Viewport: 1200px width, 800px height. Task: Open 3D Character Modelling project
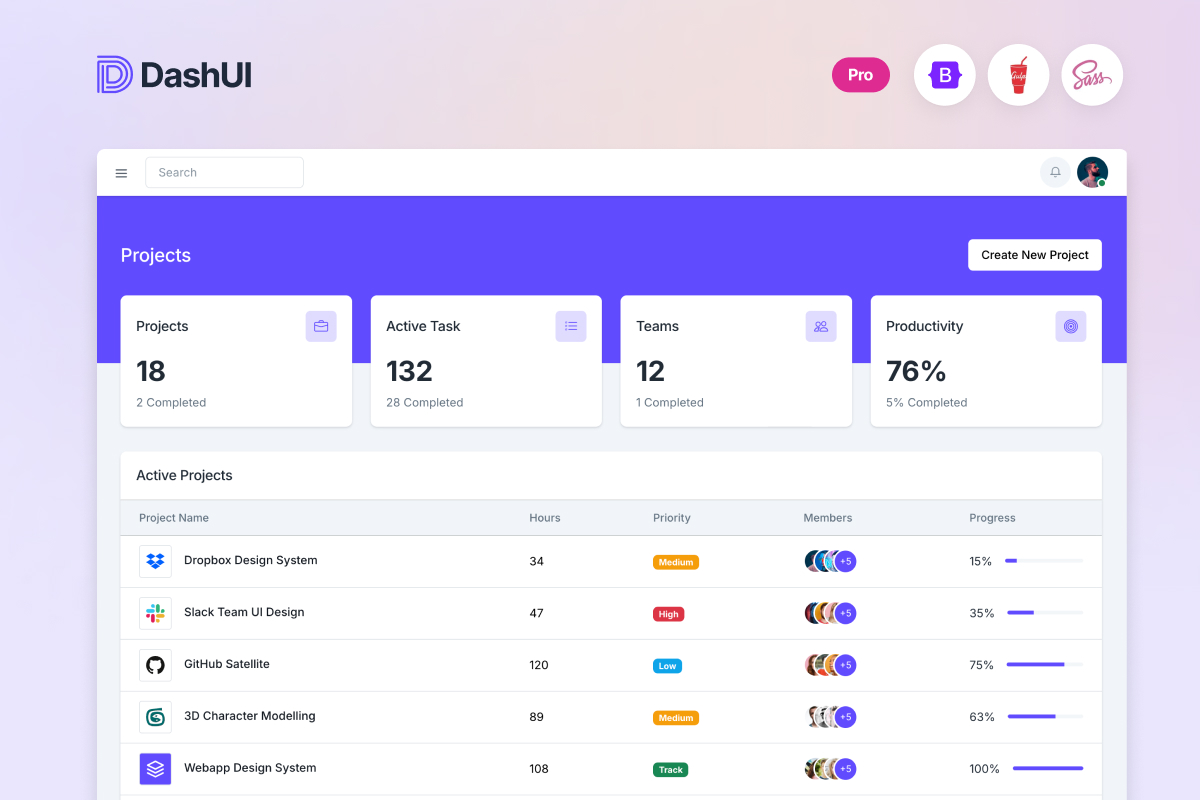pyautogui.click(x=250, y=716)
